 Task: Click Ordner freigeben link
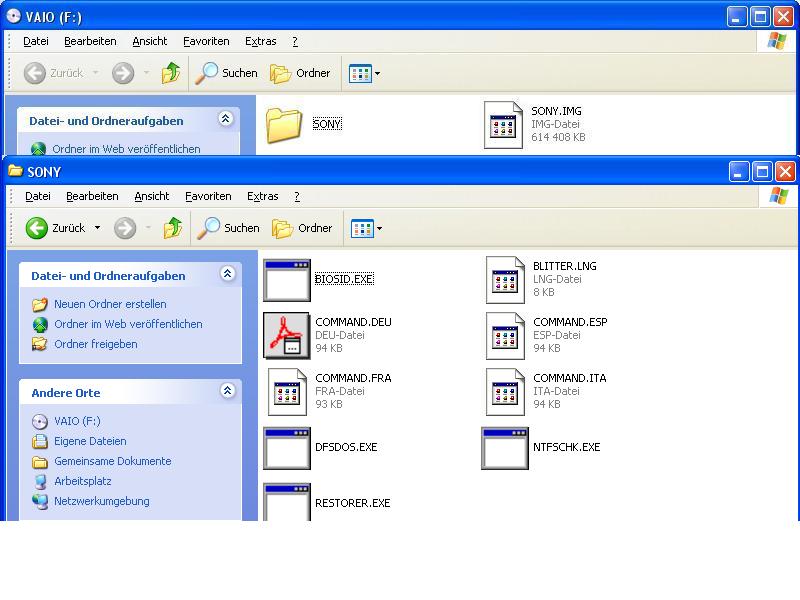(96, 344)
